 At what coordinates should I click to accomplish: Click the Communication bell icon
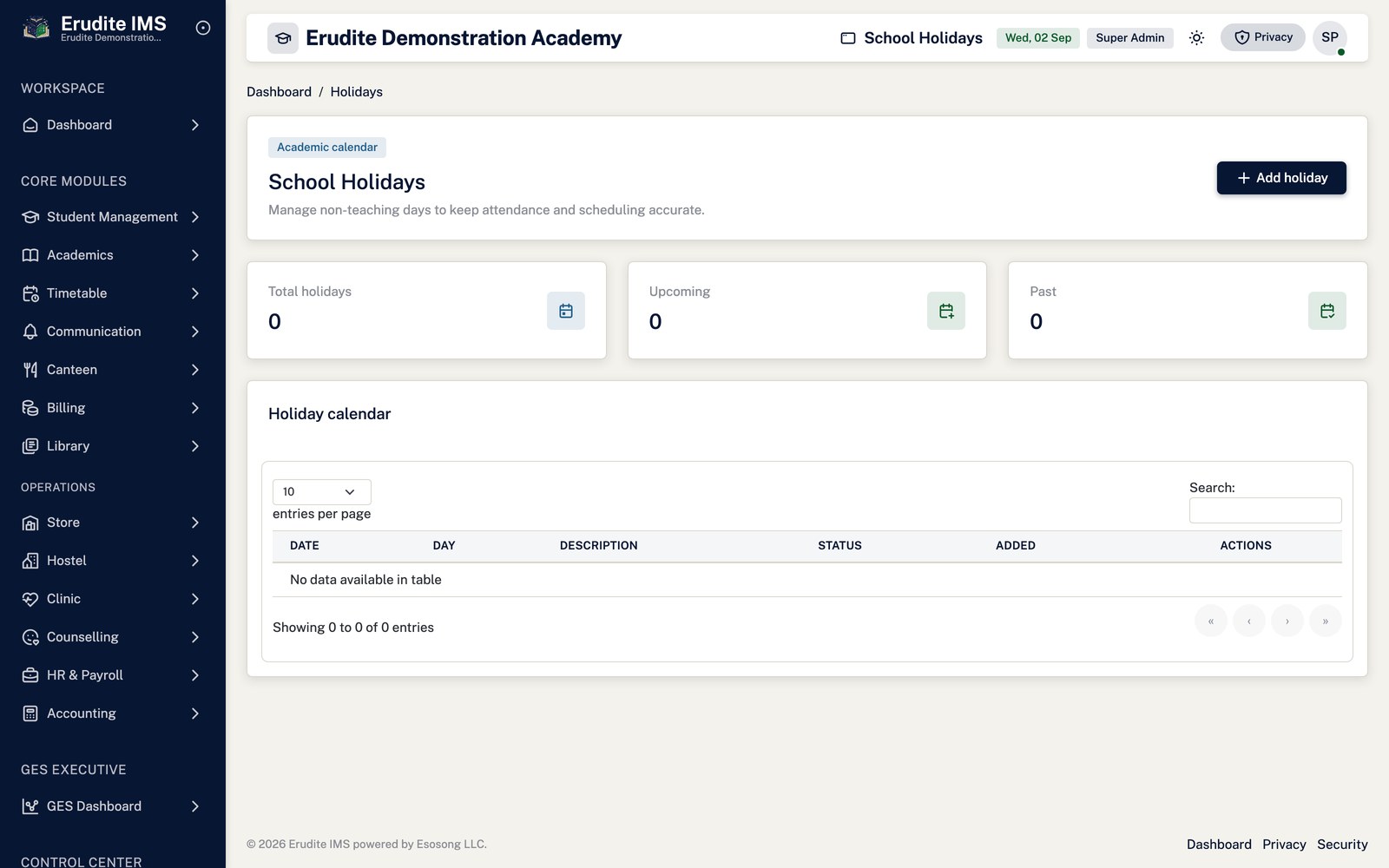30,332
